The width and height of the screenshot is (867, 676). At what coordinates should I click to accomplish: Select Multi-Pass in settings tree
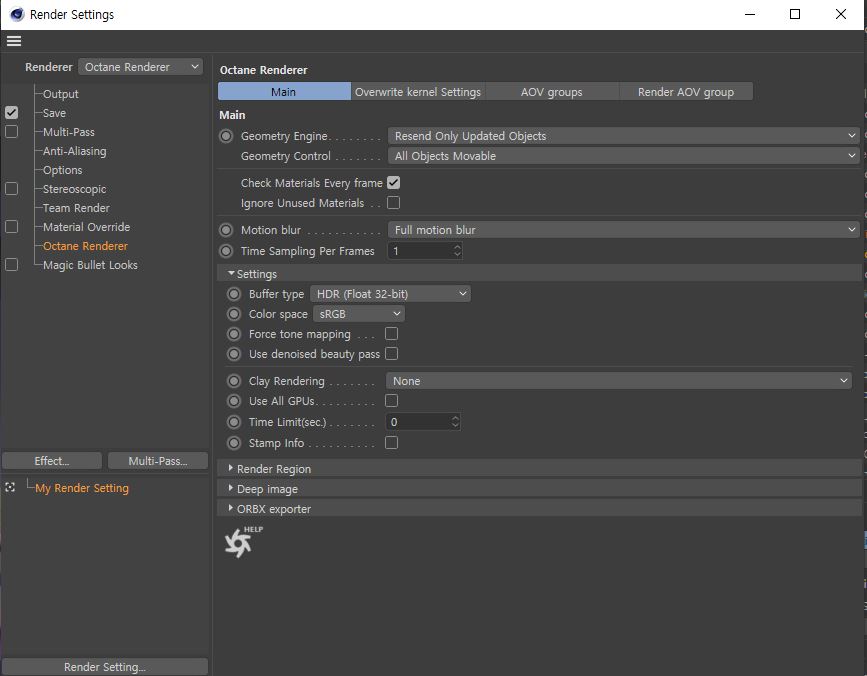[x=69, y=132]
